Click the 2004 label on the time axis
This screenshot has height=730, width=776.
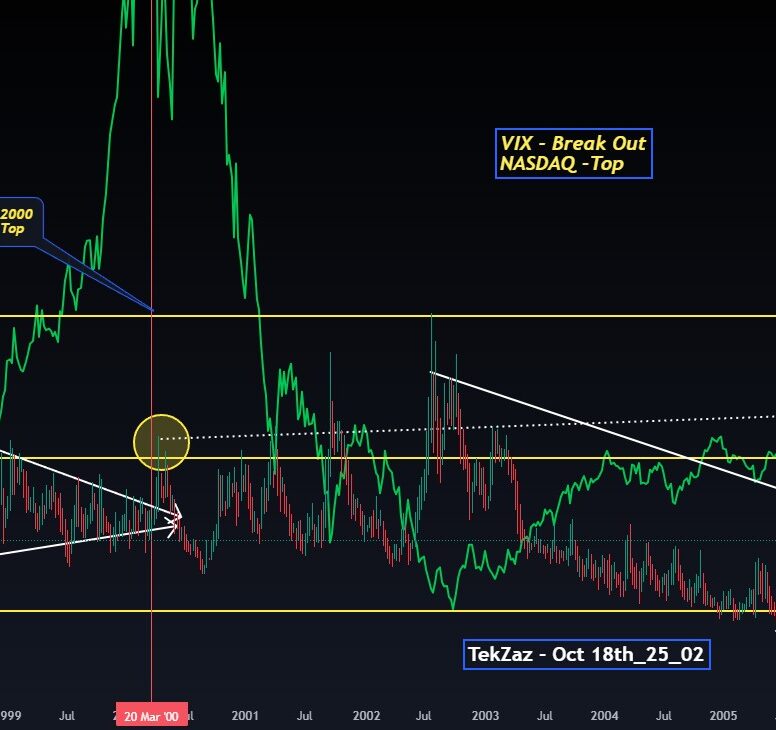[x=604, y=716]
